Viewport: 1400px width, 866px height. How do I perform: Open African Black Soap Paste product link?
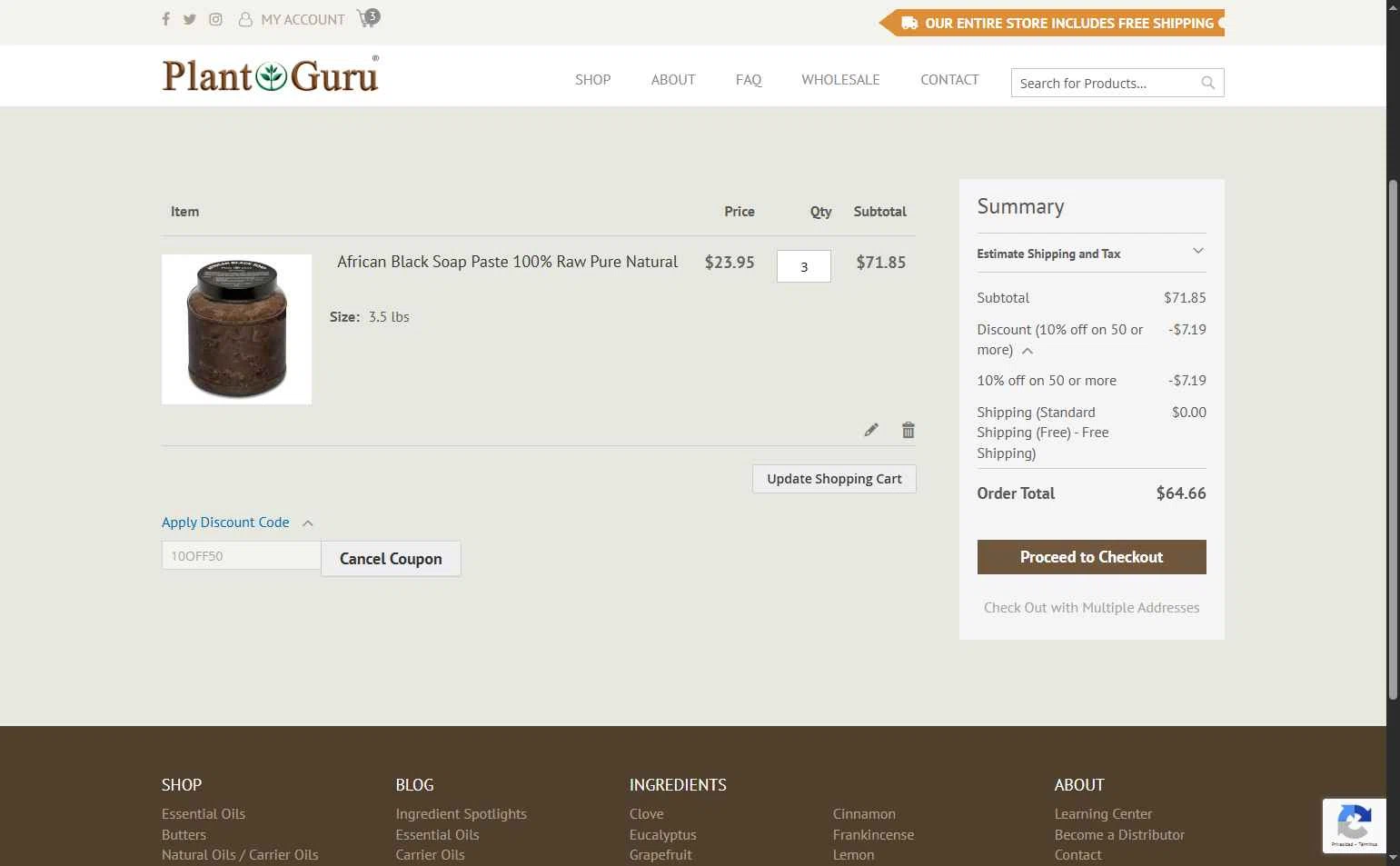(x=507, y=262)
